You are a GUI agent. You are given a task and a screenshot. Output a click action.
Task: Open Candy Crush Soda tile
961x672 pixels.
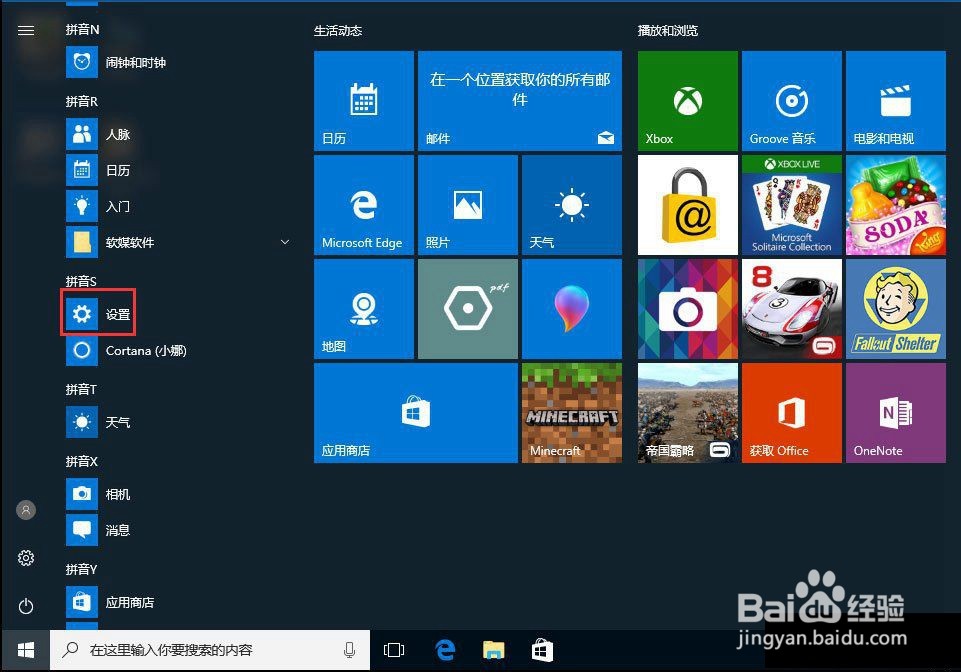(x=896, y=205)
